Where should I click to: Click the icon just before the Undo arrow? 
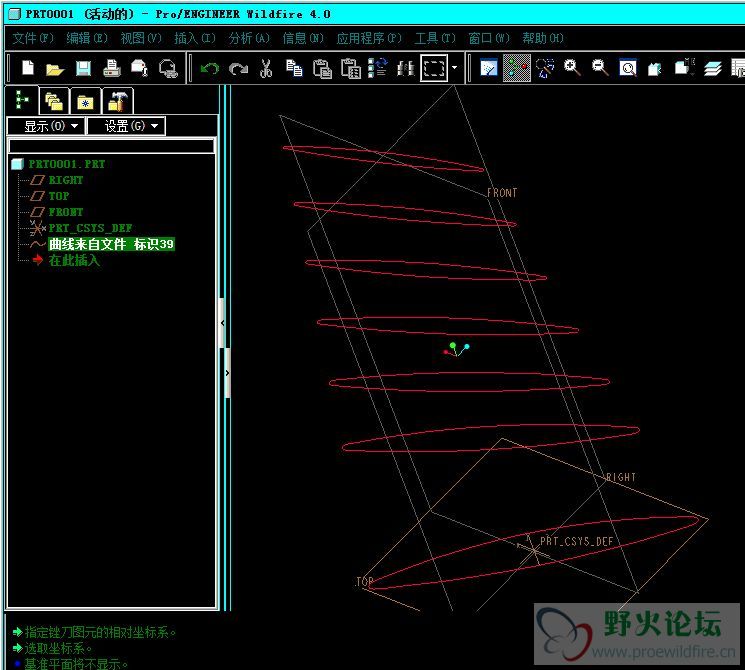pos(168,68)
